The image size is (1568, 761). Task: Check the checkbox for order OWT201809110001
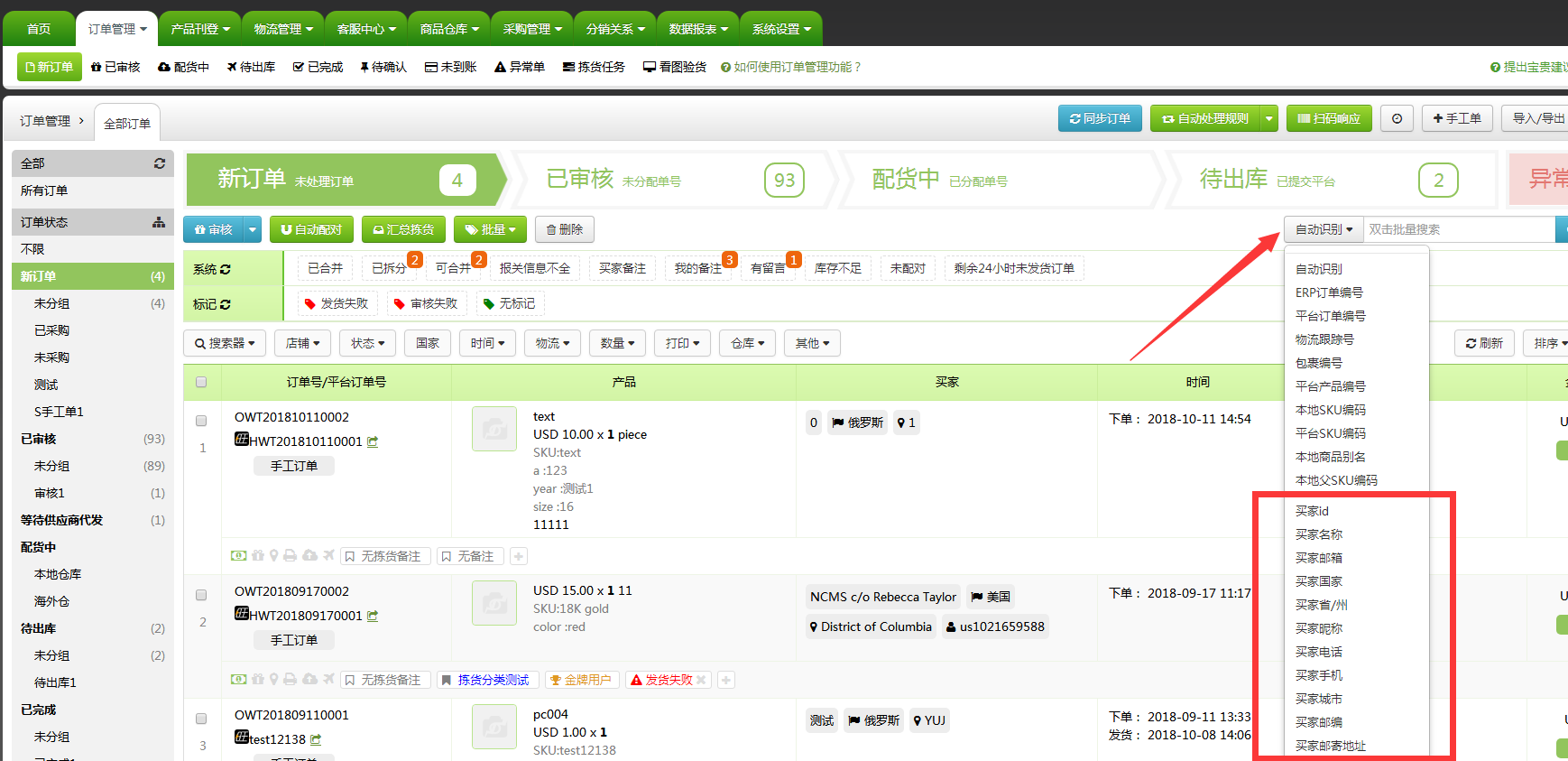[201, 719]
